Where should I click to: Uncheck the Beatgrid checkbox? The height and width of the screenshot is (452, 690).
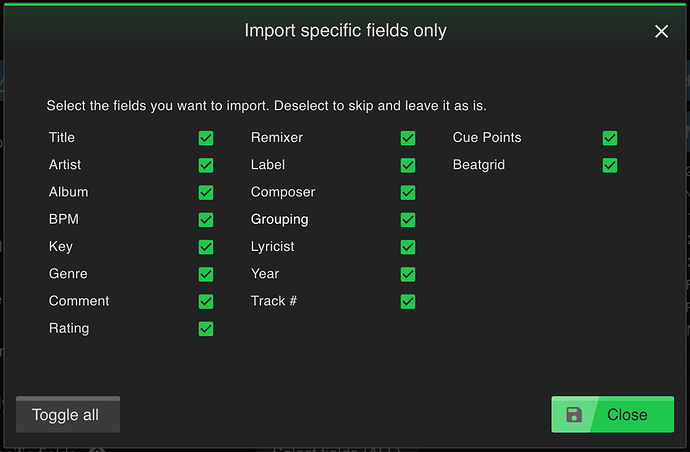[610, 165]
